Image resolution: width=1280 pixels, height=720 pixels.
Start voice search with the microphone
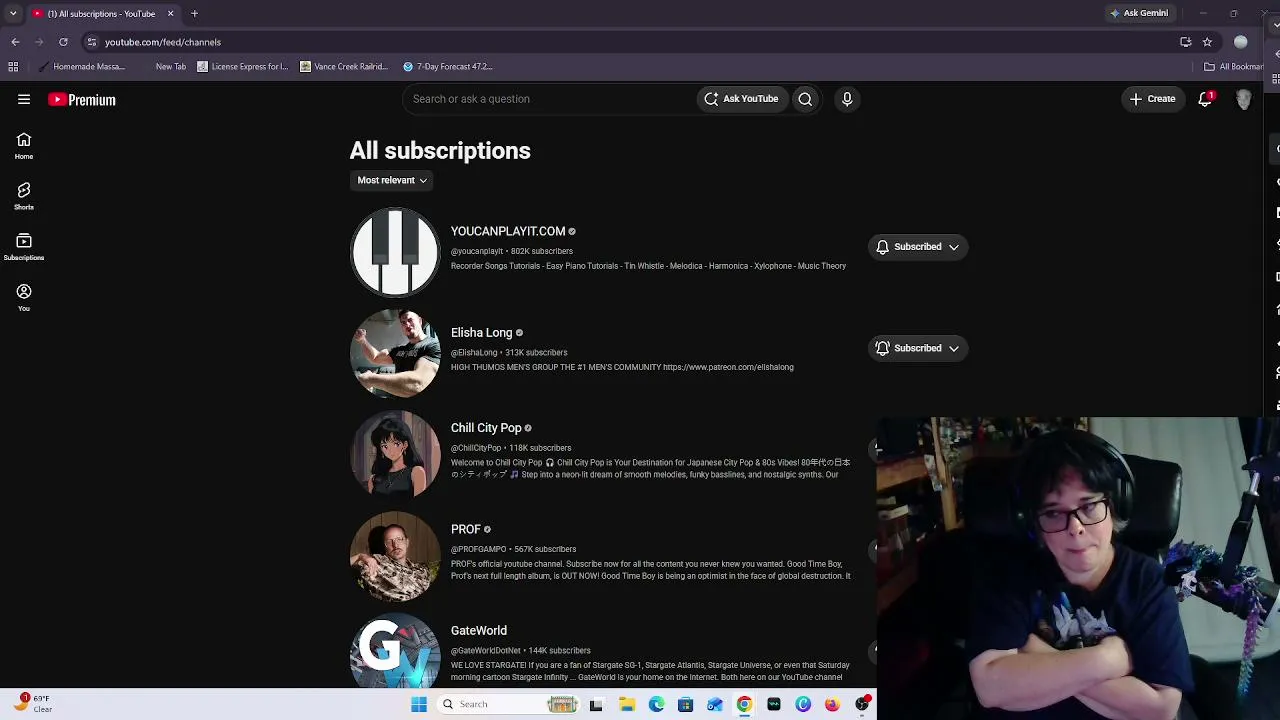point(847,99)
